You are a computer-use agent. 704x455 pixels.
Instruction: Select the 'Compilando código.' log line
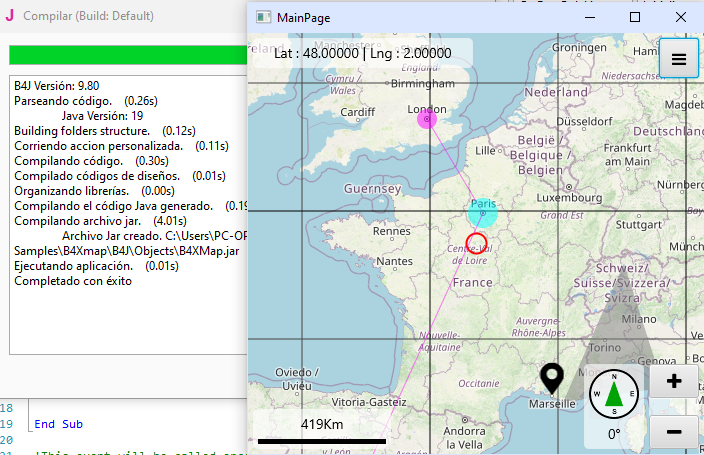pos(91,161)
